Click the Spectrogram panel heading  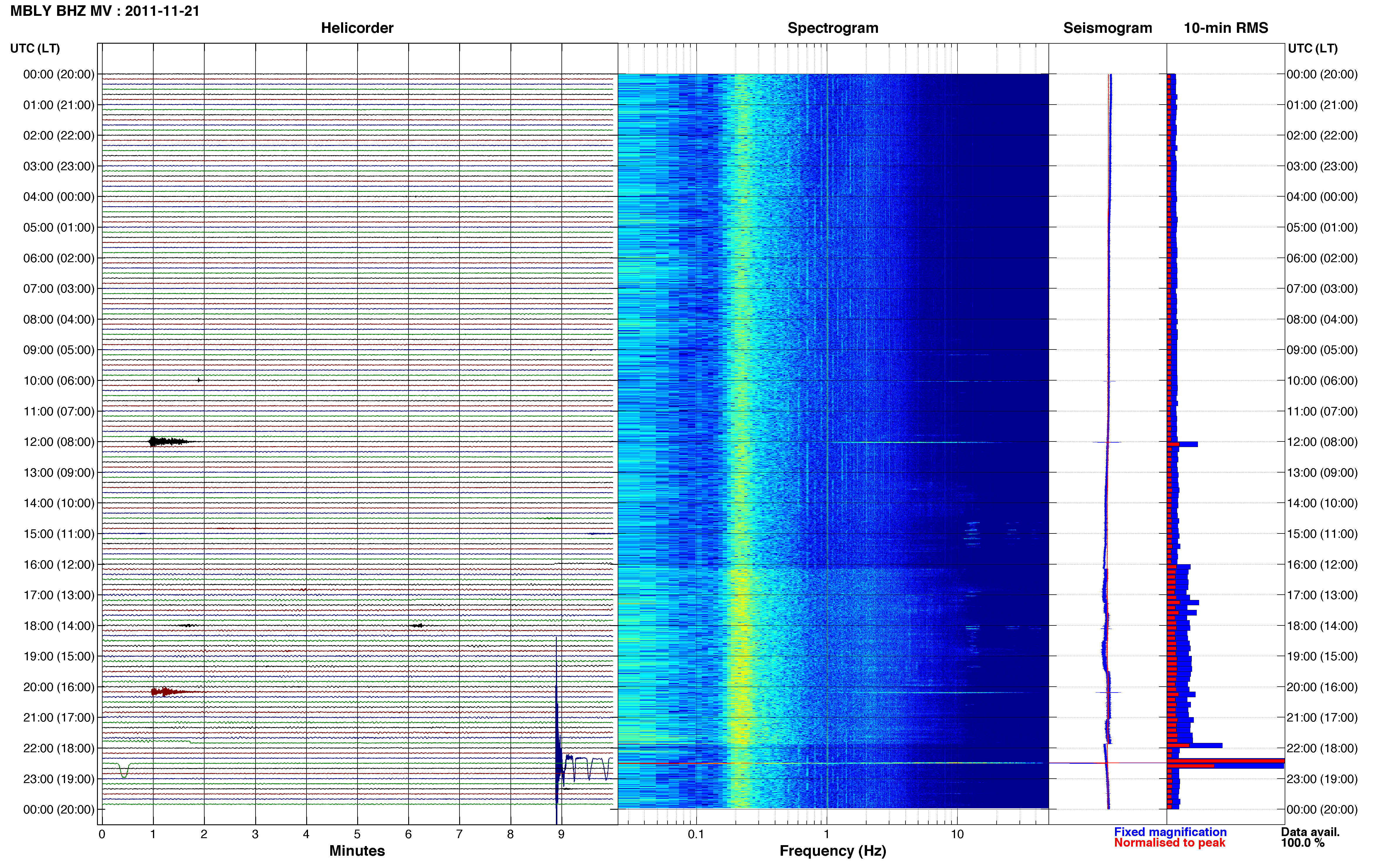pyautogui.click(x=833, y=28)
